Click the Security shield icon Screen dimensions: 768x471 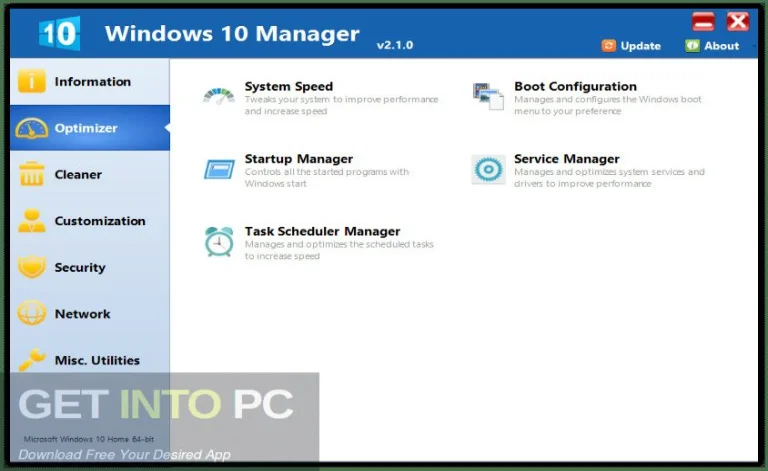[32, 267]
